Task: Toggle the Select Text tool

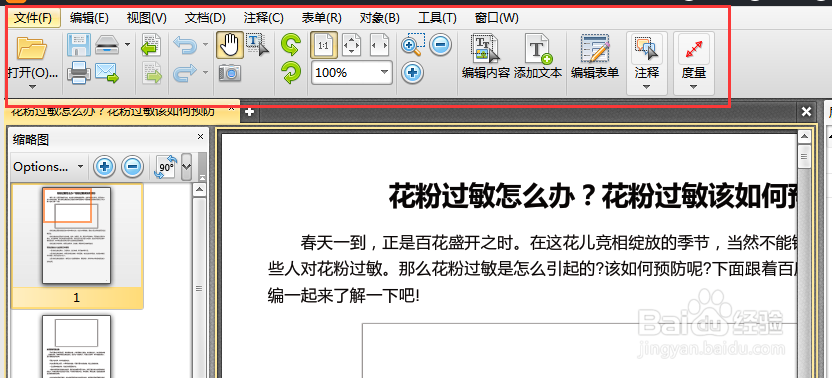Action: coord(257,45)
